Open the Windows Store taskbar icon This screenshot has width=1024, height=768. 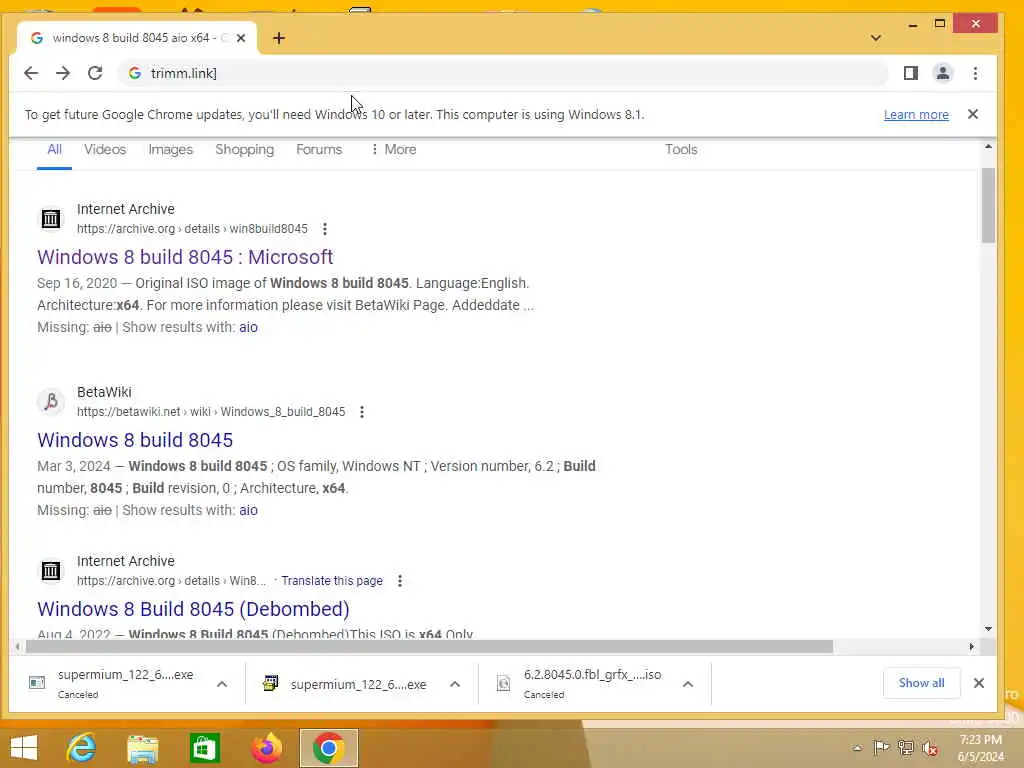click(x=204, y=748)
